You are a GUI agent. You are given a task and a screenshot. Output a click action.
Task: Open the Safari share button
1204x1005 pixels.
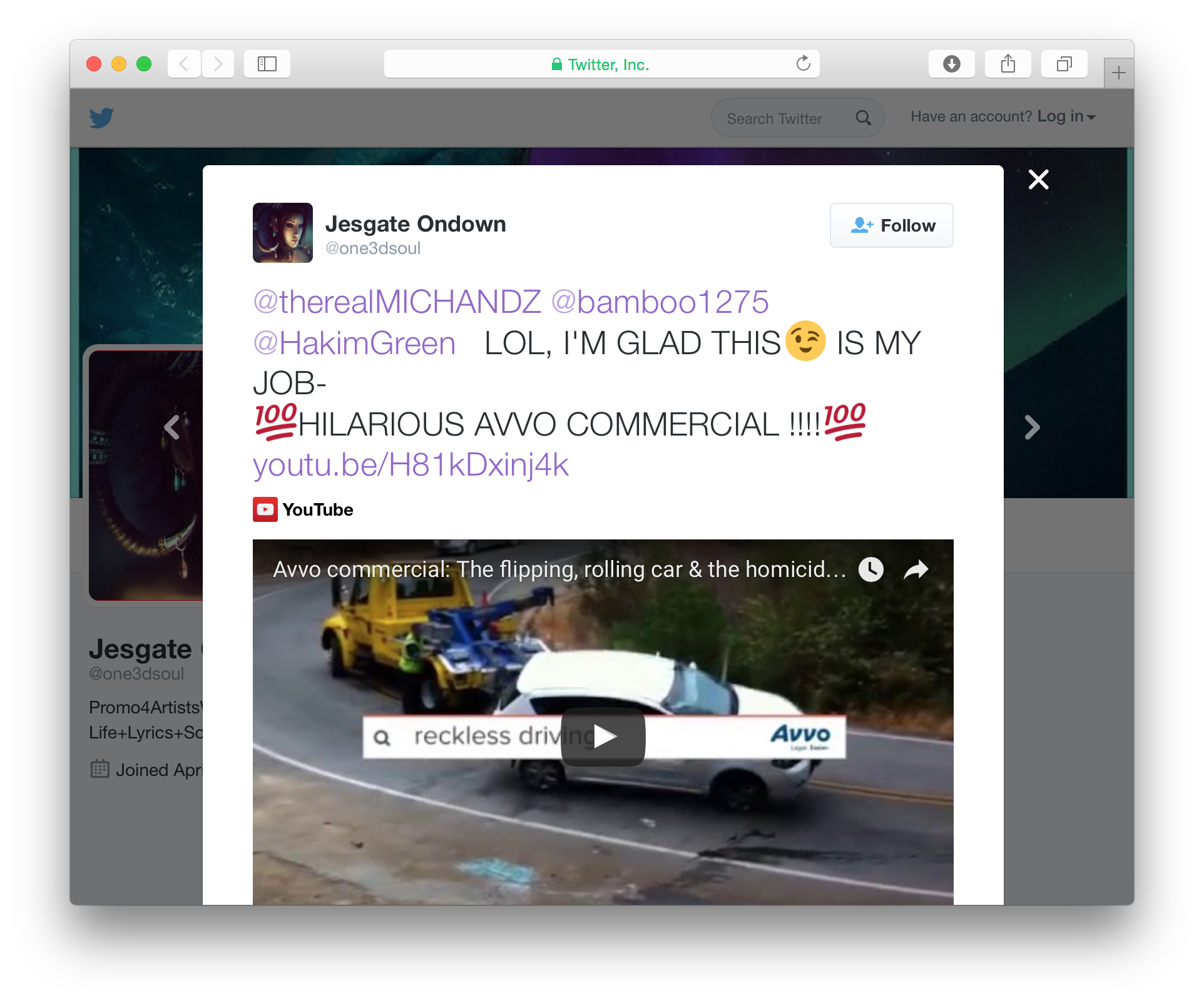pos(1008,64)
